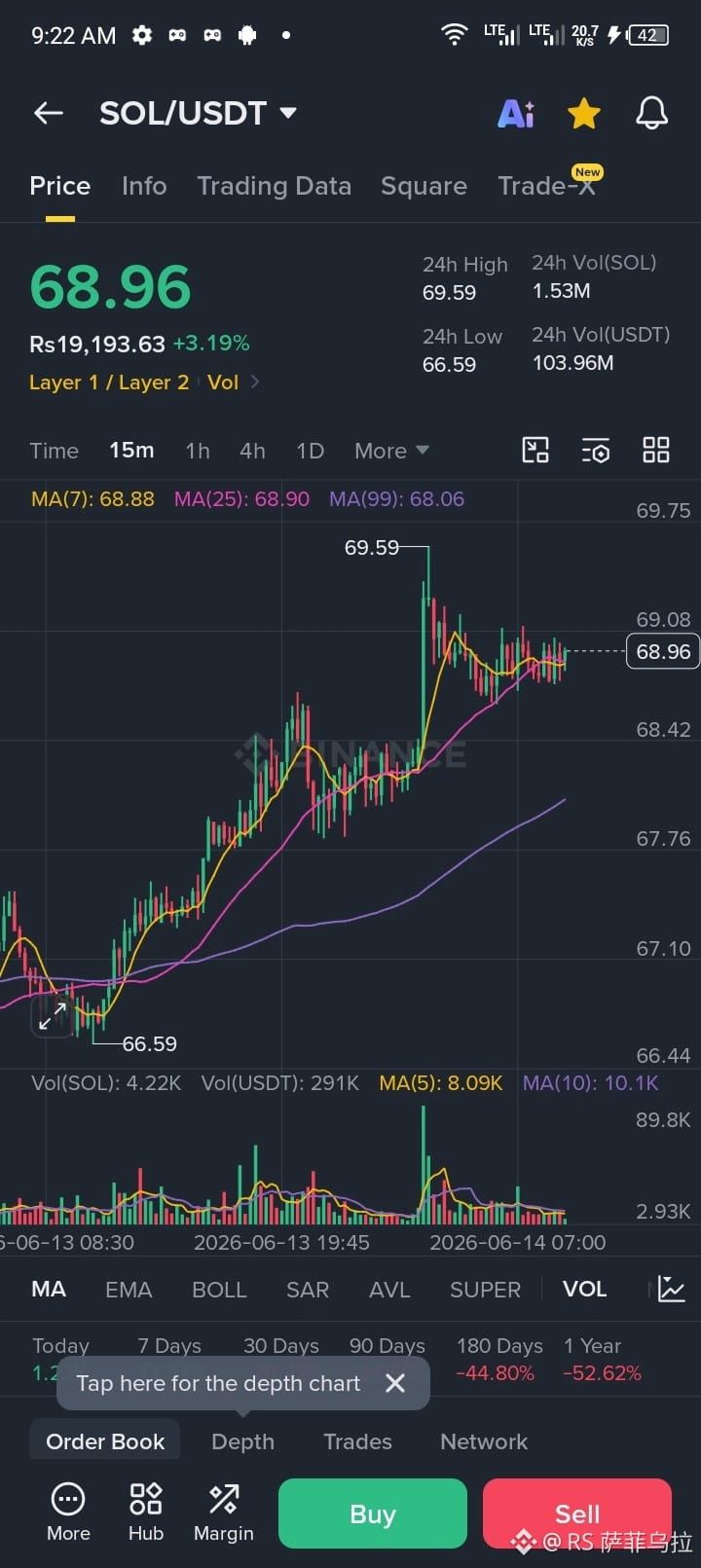The height and width of the screenshot is (1568, 701).
Task: Open the AI assistant icon
Action: 516,113
